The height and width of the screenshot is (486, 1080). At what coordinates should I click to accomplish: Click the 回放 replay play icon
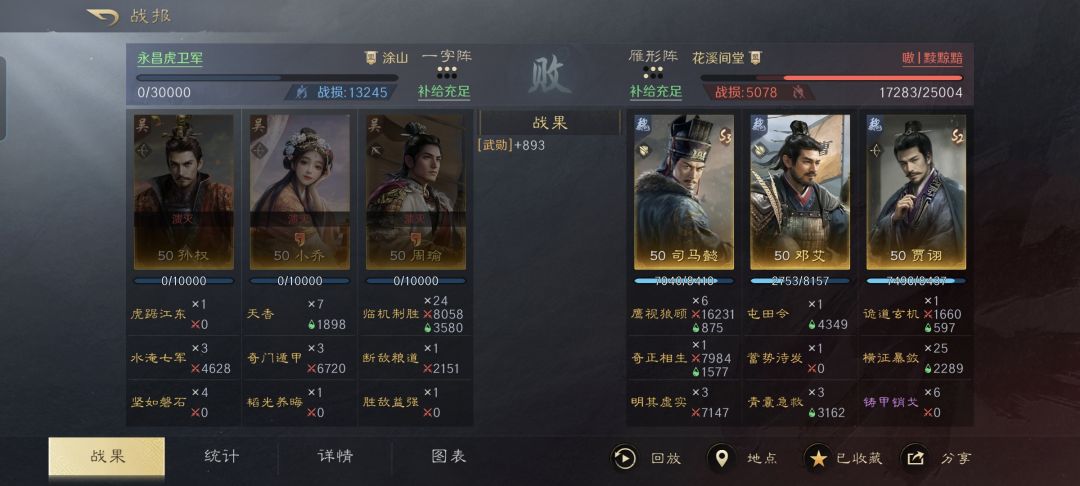[624, 458]
